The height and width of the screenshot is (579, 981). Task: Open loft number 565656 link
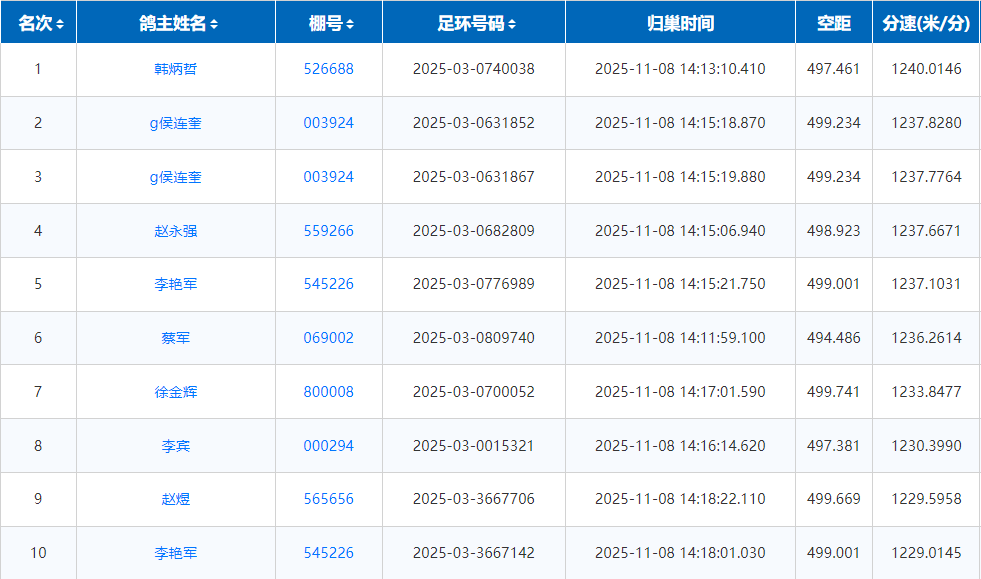coord(329,499)
